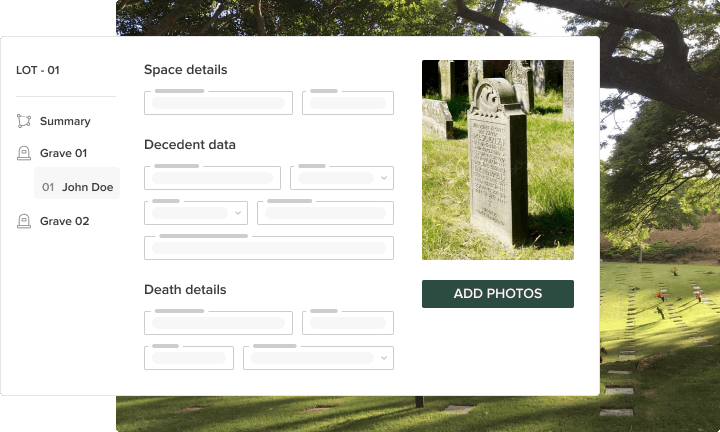This screenshot has height=432, width=720.
Task: Click the wider first Space details field
Action: (218, 103)
